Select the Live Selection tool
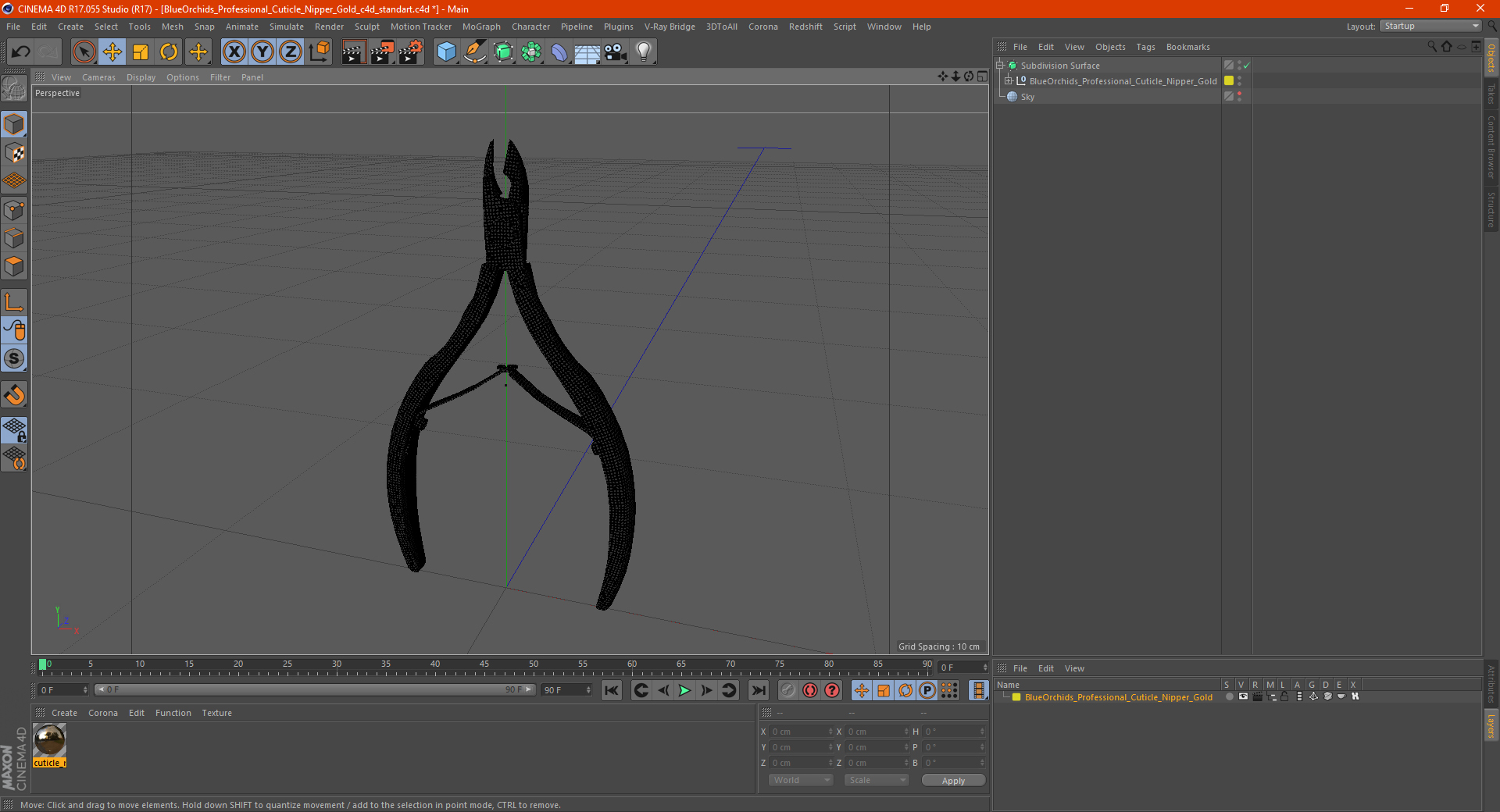The width and height of the screenshot is (1500, 812). click(84, 52)
